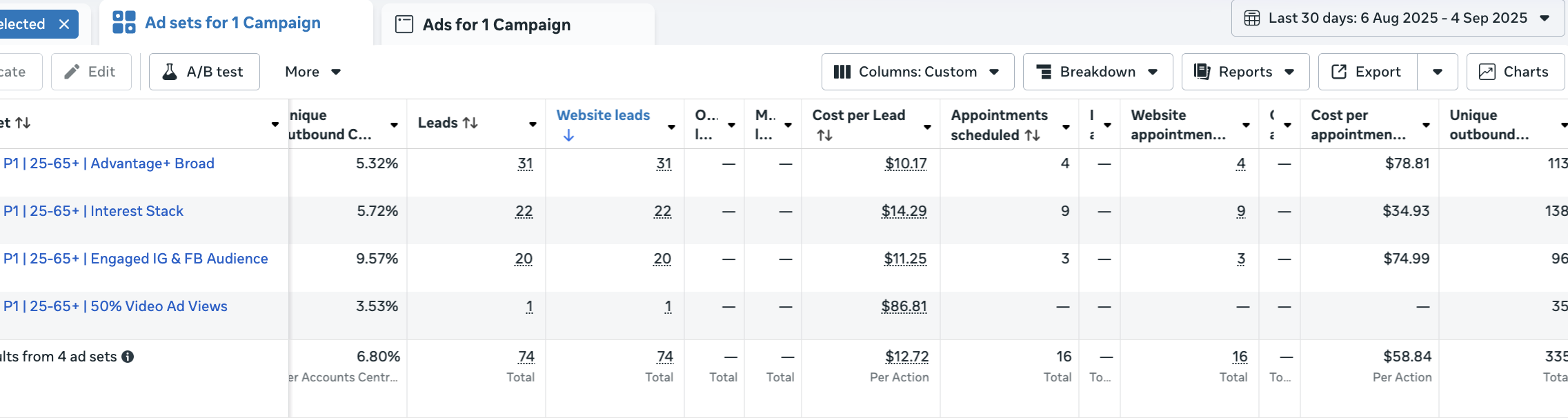Click the Export button
Viewport: 1568px width, 418px height.
click(1367, 72)
